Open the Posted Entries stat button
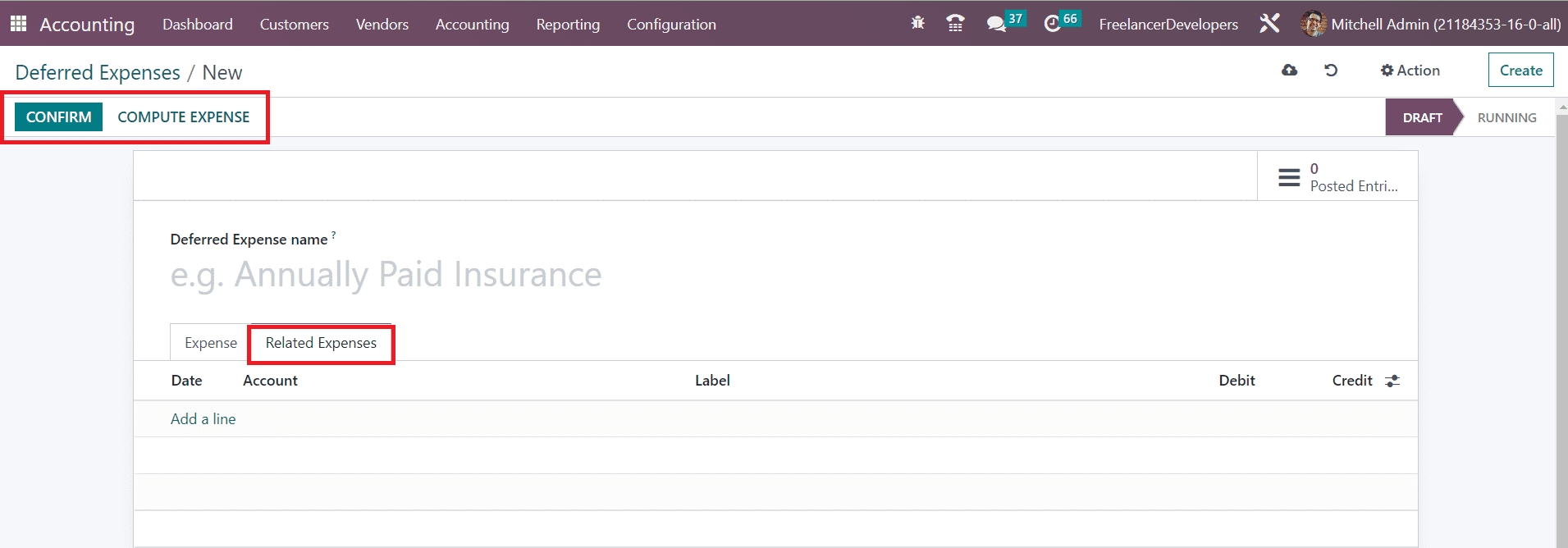This screenshot has width=1568, height=548. 1337,177
